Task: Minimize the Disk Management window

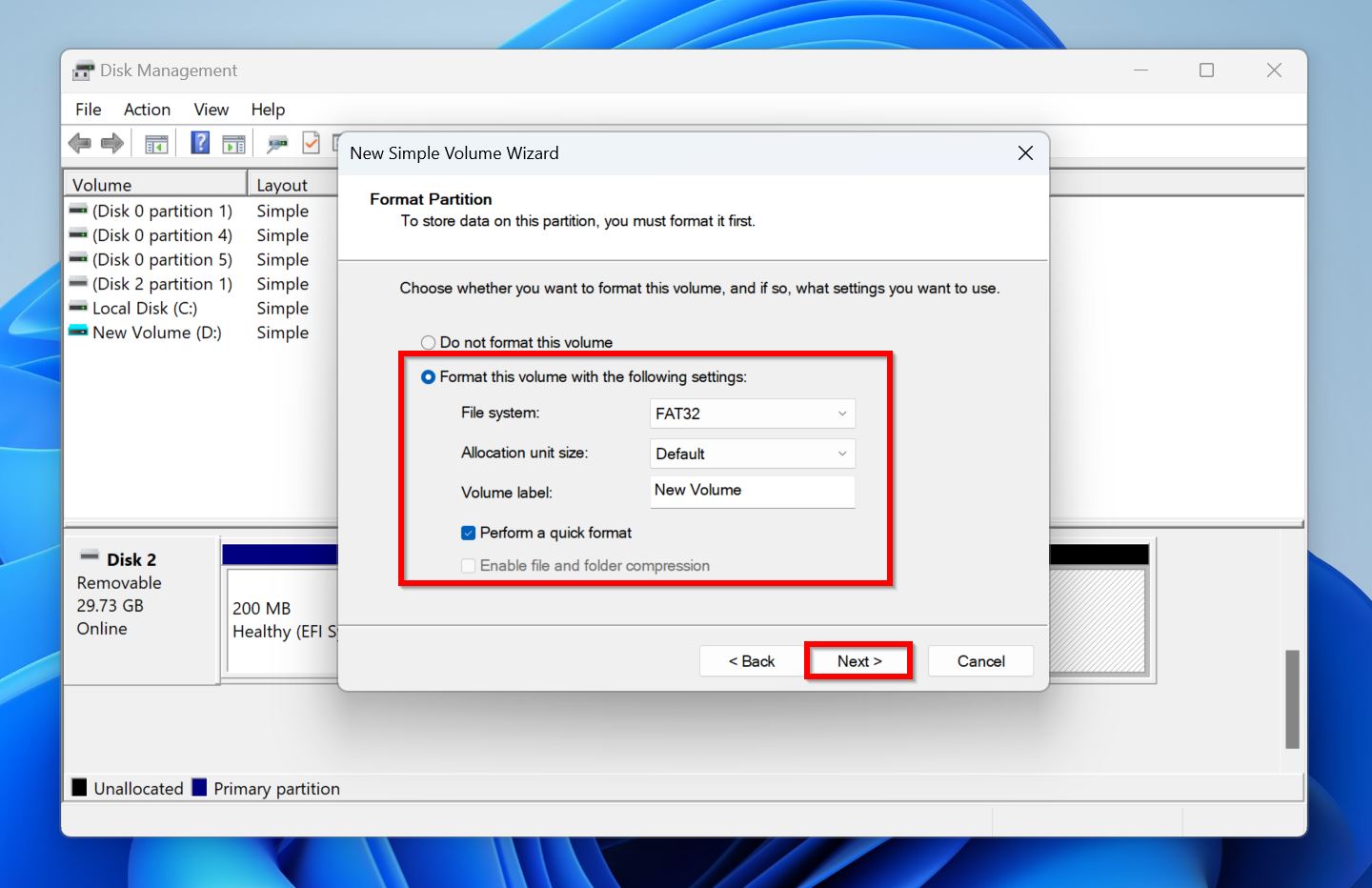Action: pos(1140,71)
